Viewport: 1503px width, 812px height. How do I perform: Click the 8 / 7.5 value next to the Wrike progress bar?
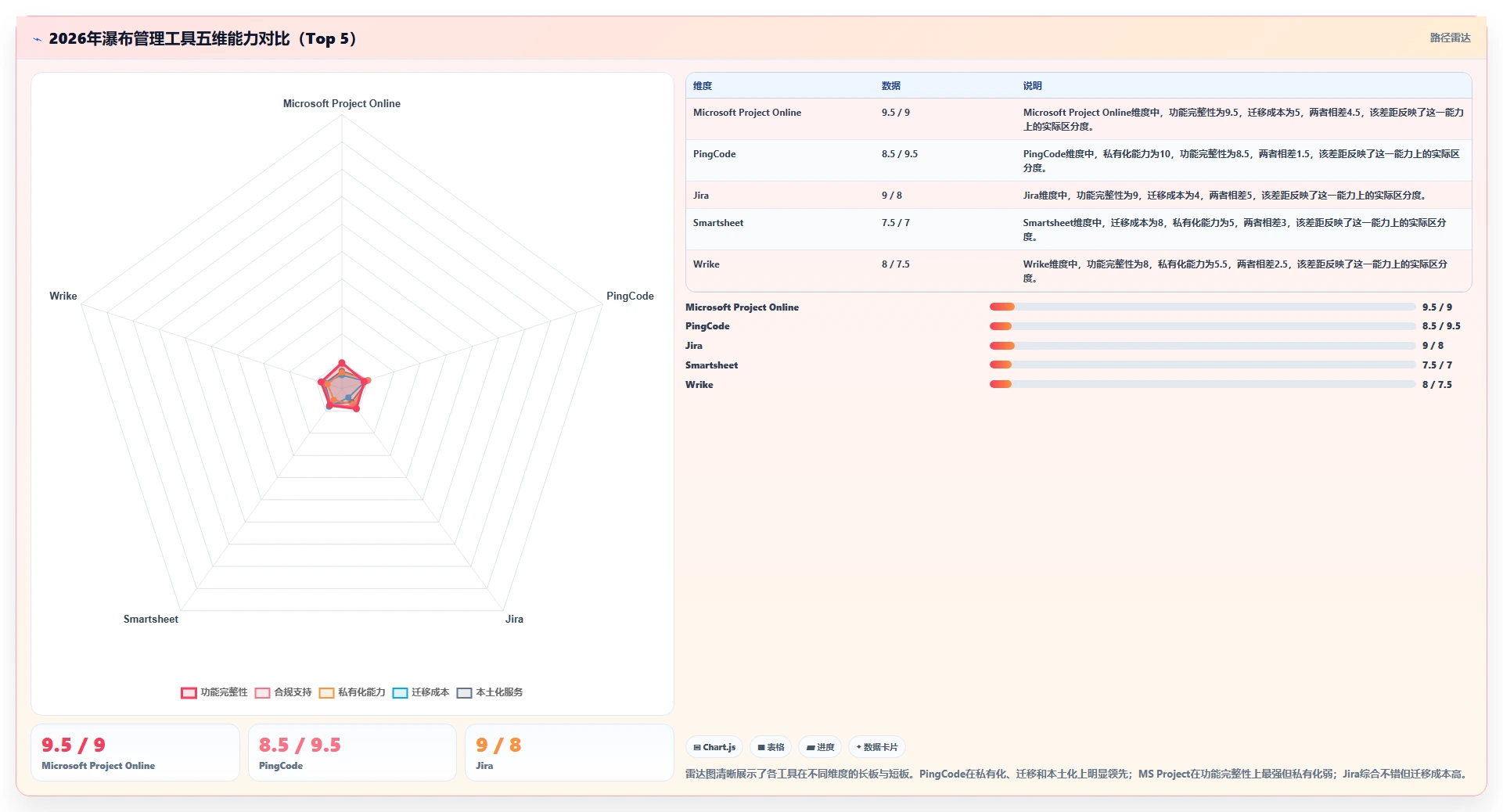1437,385
